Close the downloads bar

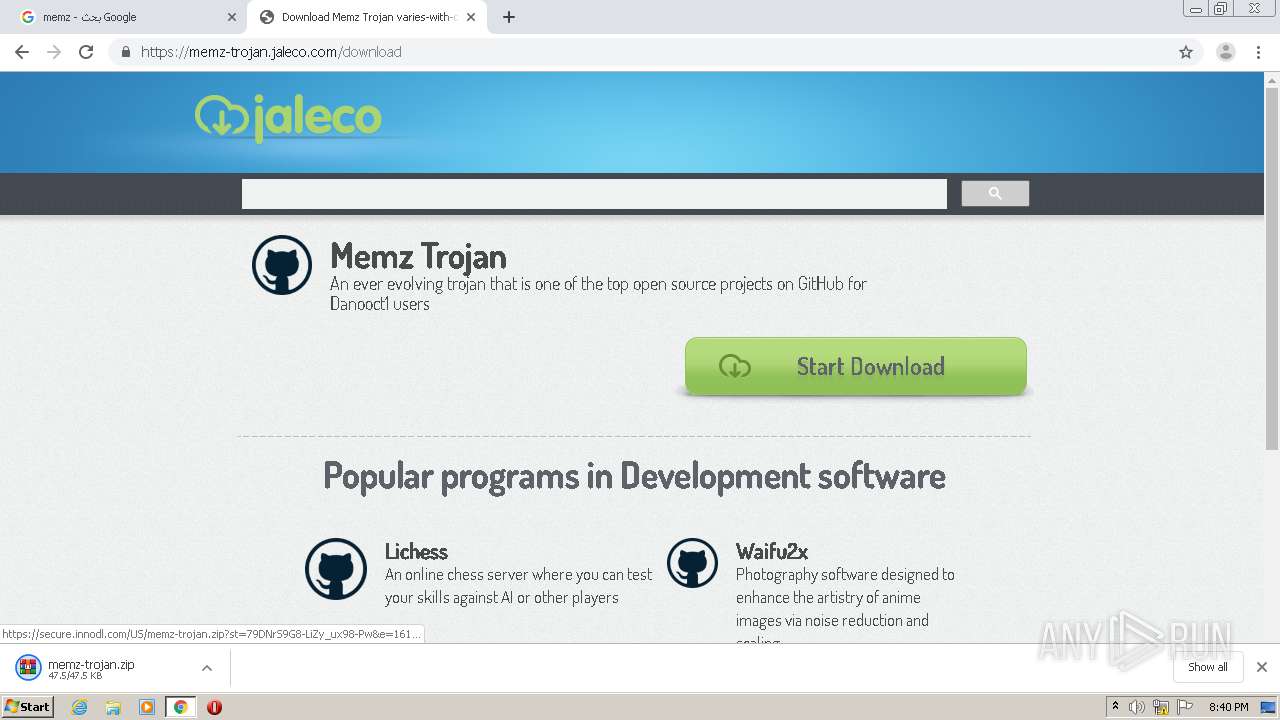pos(1262,667)
